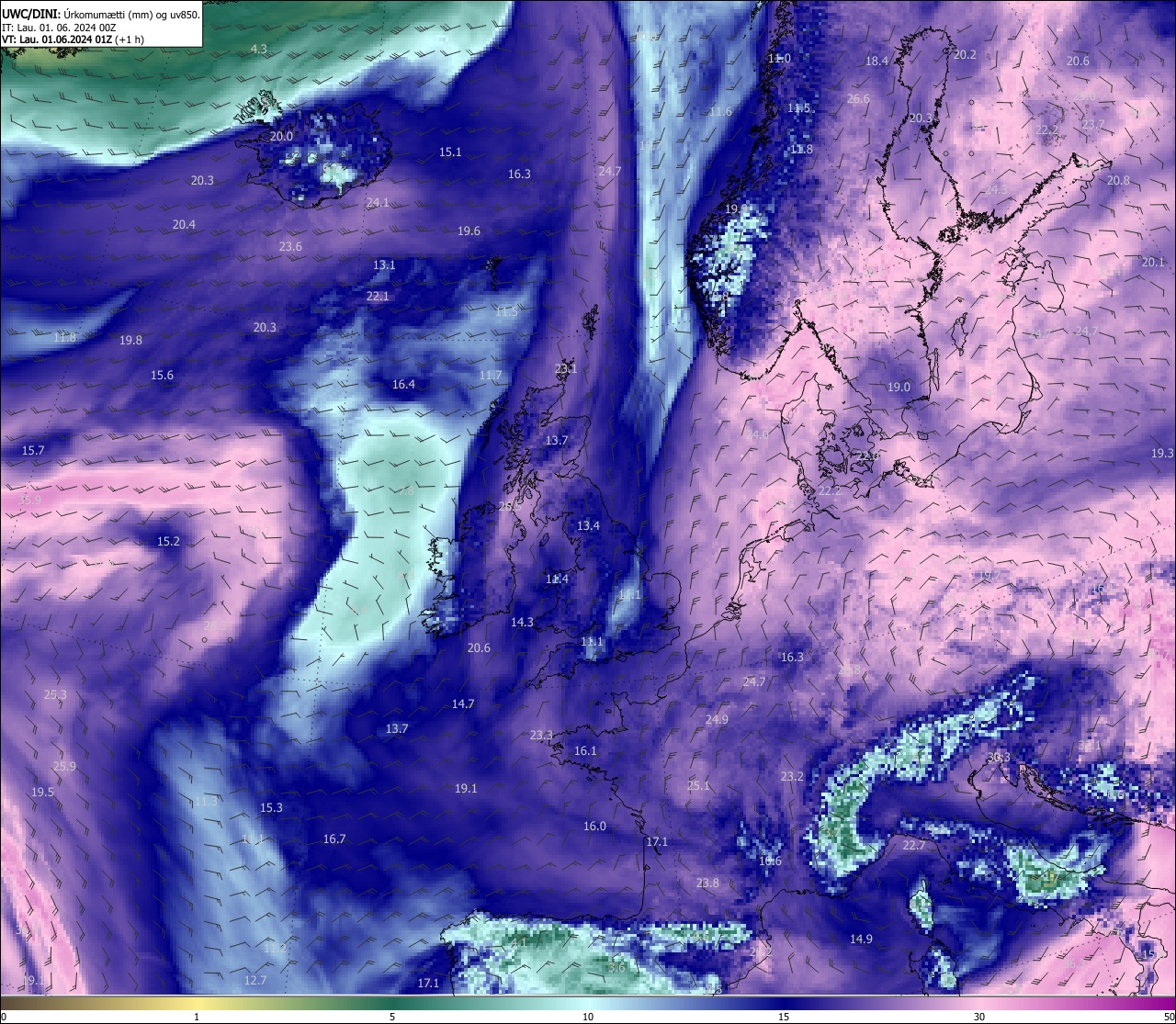Click the 20.1 value label
Screen dimensions: 1176x1024
1153,262
